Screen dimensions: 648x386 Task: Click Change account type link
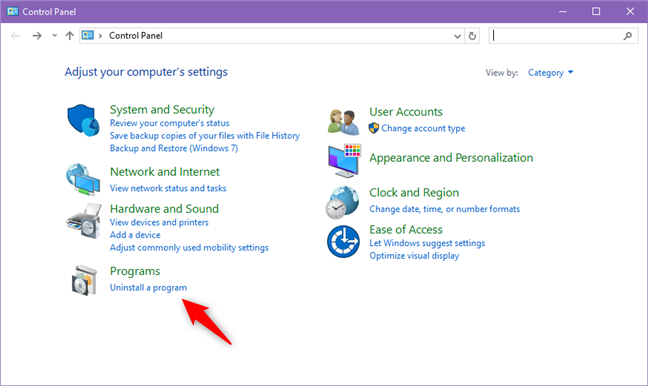[x=423, y=128]
